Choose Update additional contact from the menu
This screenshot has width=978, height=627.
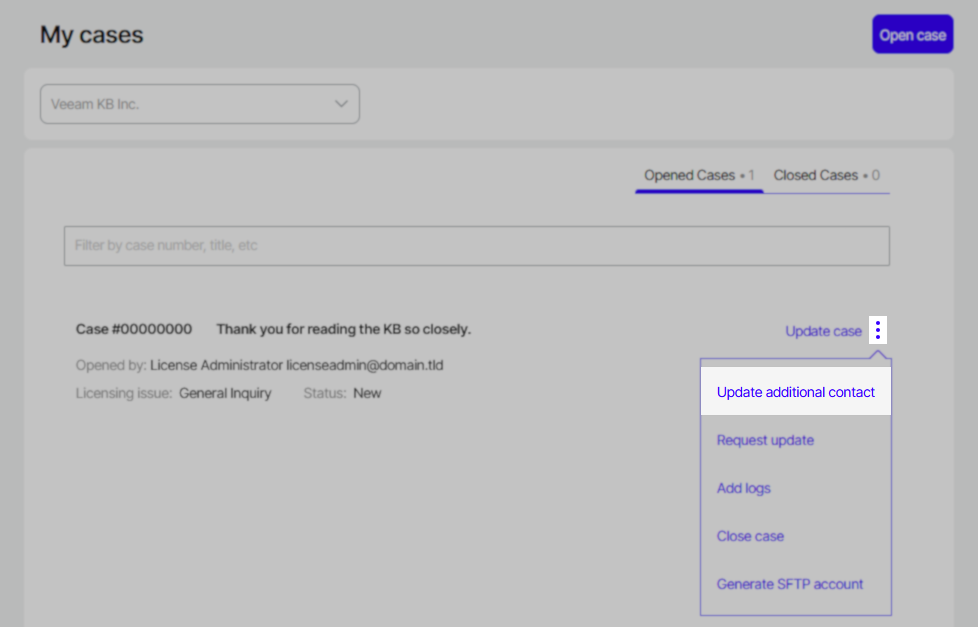tap(795, 391)
